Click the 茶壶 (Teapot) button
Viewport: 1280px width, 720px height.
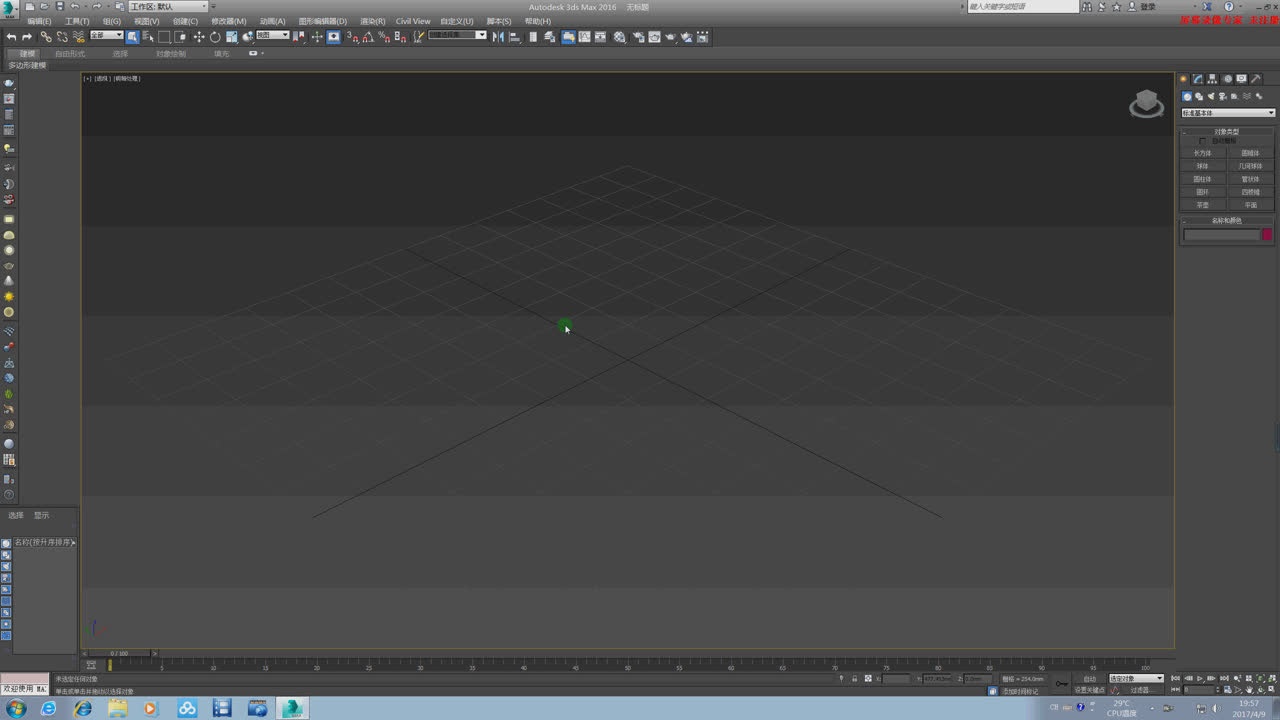[x=1203, y=205]
